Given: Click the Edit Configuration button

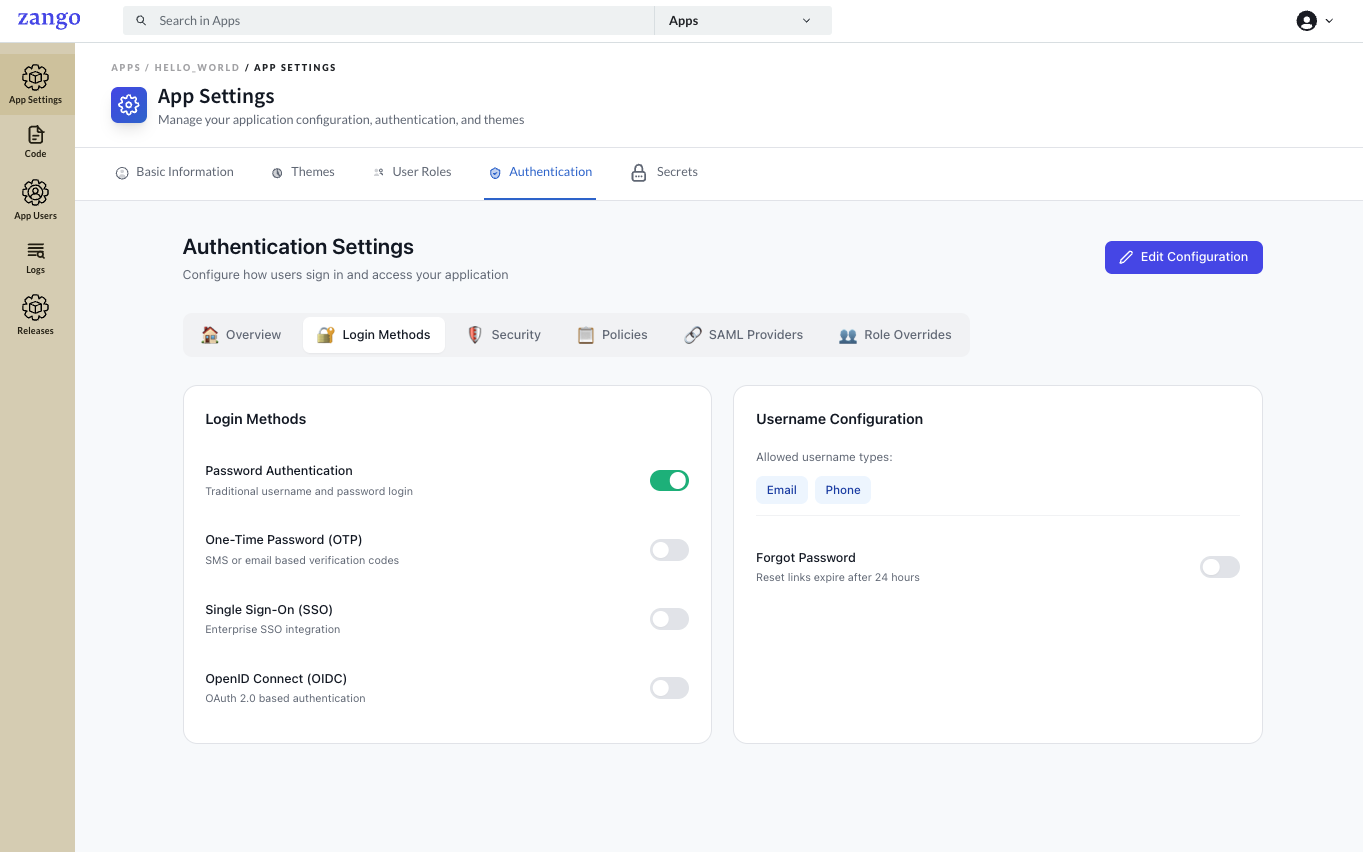Looking at the screenshot, I should coord(1183,257).
